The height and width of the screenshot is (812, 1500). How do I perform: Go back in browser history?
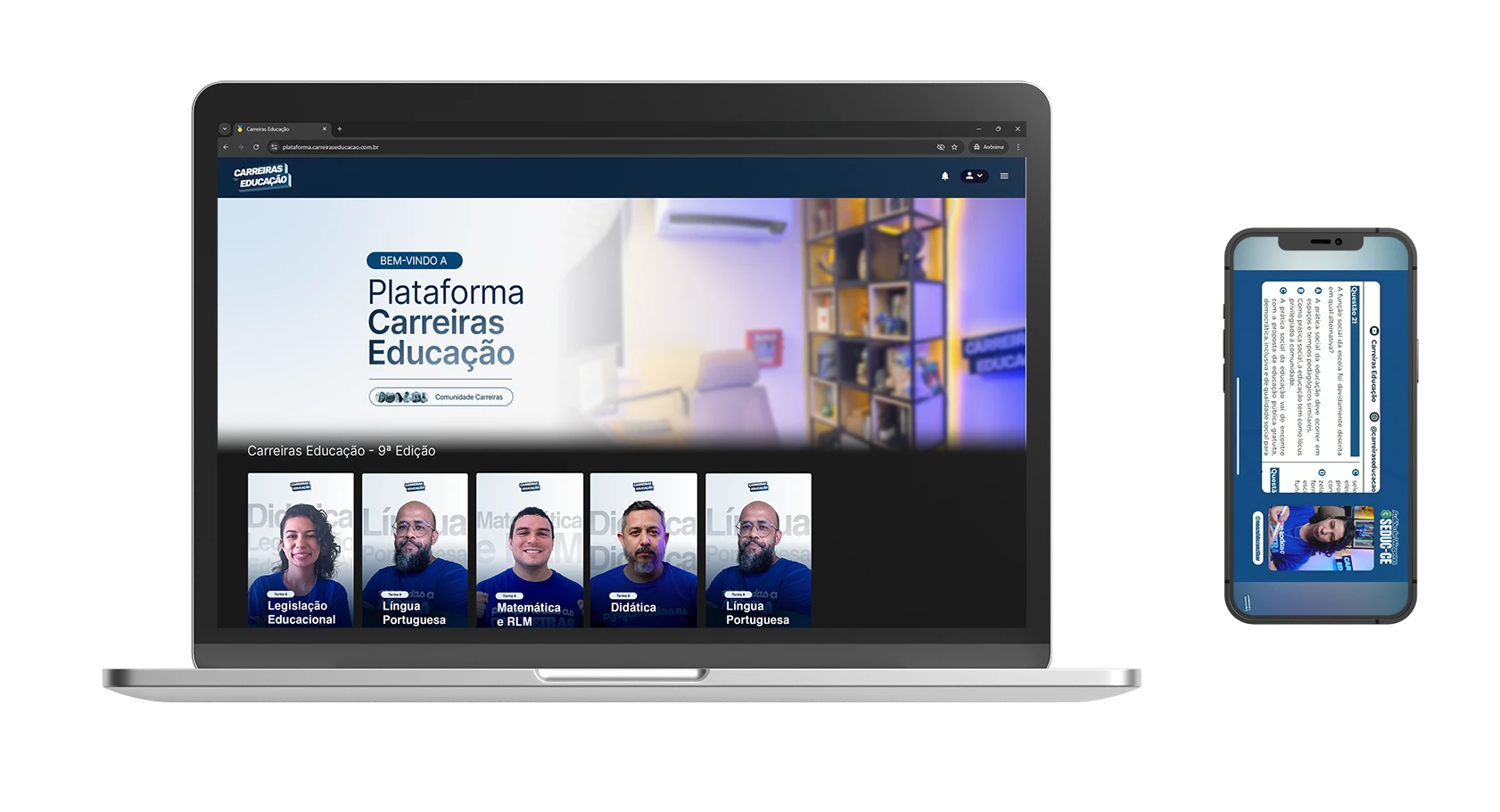(x=226, y=147)
